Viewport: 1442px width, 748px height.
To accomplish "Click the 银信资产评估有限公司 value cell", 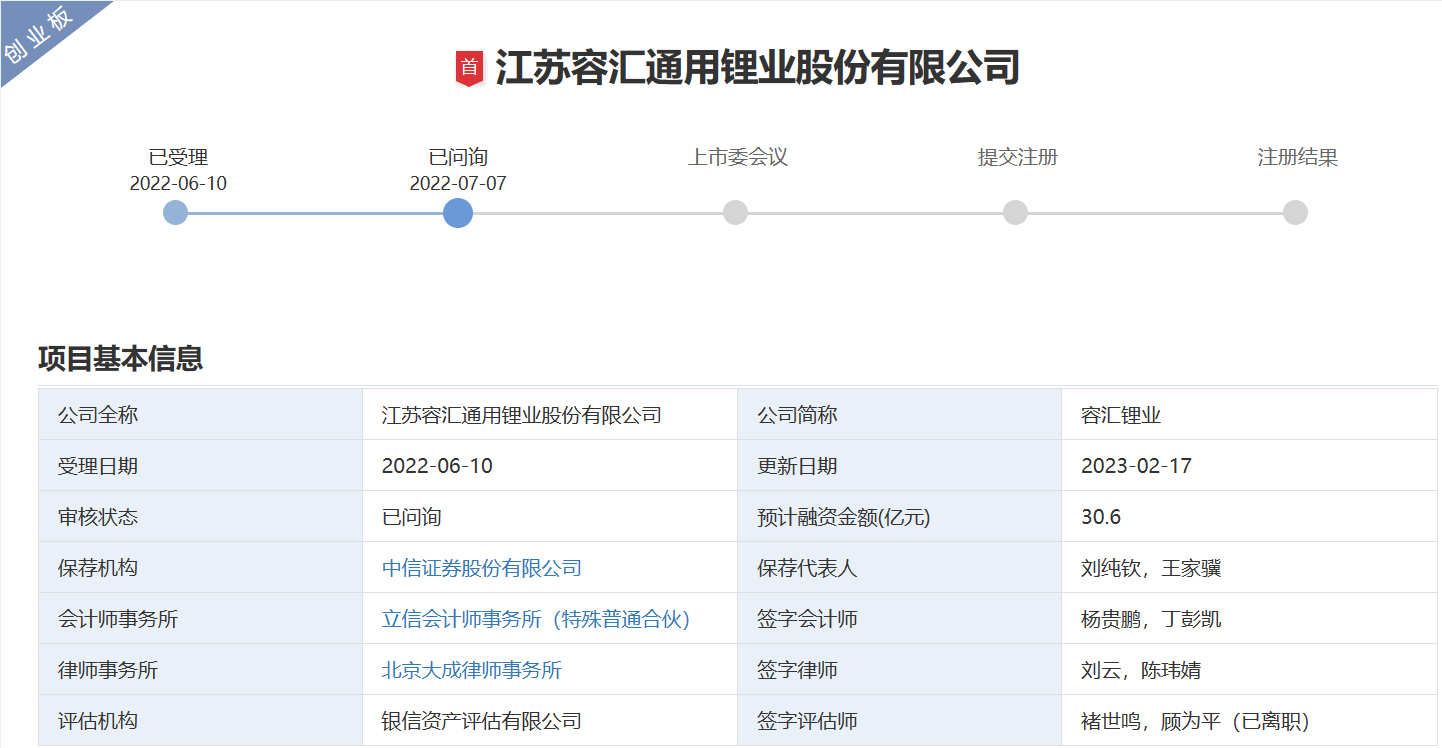I will tap(549, 721).
